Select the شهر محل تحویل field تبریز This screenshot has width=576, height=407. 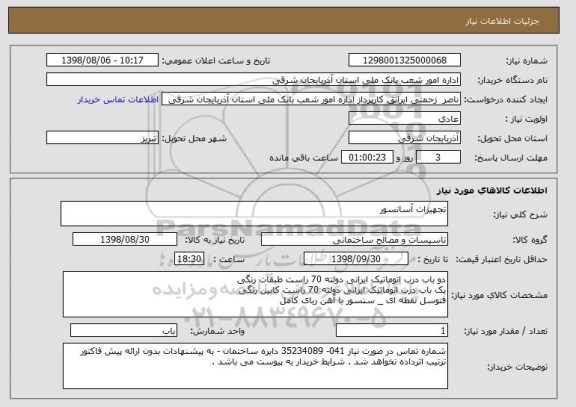(102, 138)
